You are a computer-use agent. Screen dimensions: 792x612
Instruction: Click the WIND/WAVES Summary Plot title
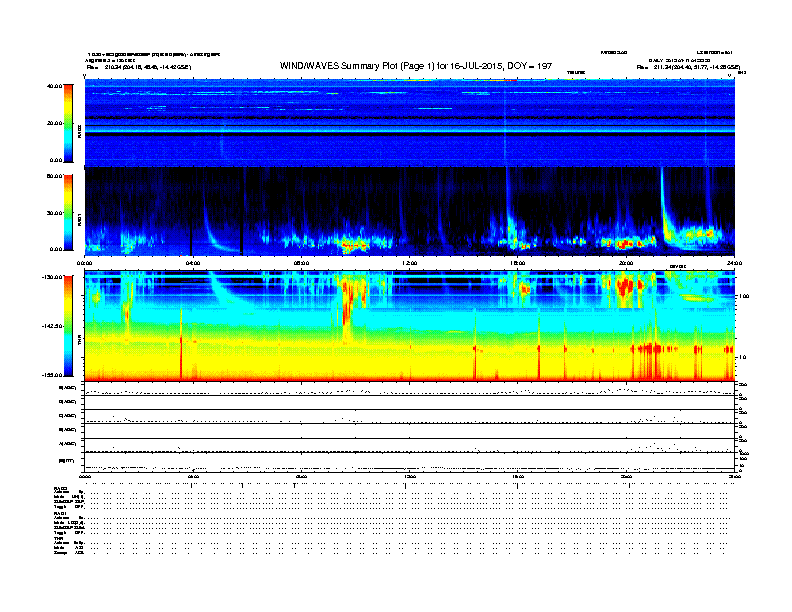(x=416, y=66)
